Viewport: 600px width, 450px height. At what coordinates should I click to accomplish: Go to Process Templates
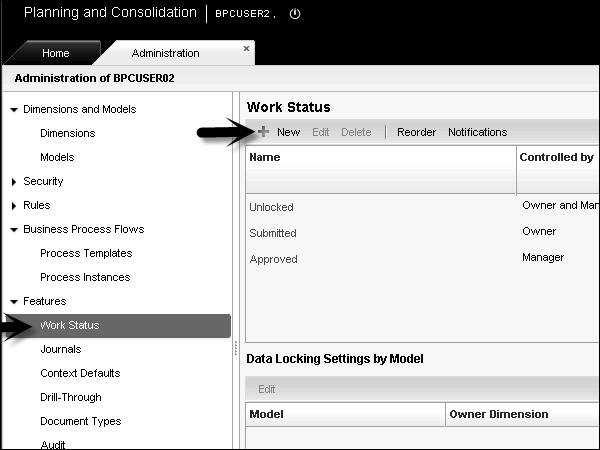click(85, 253)
